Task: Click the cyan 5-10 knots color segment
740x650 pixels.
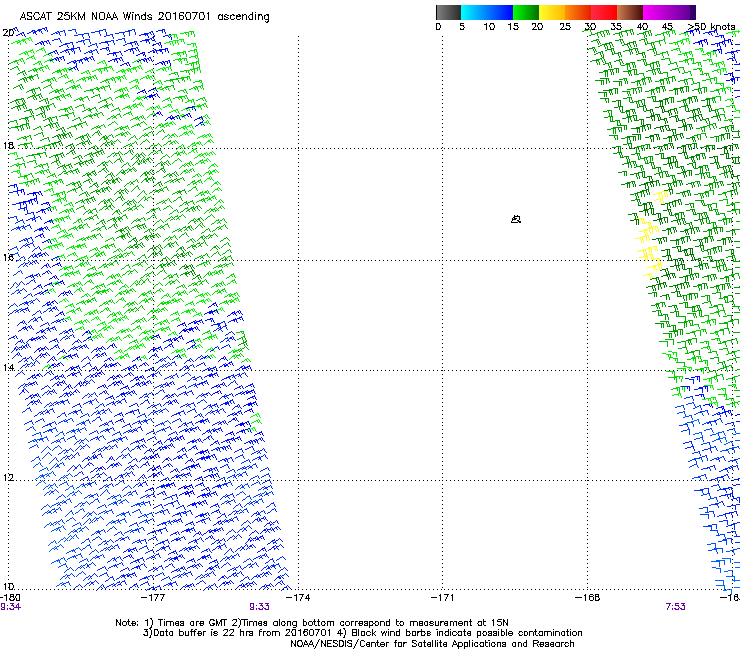Action: coord(474,12)
